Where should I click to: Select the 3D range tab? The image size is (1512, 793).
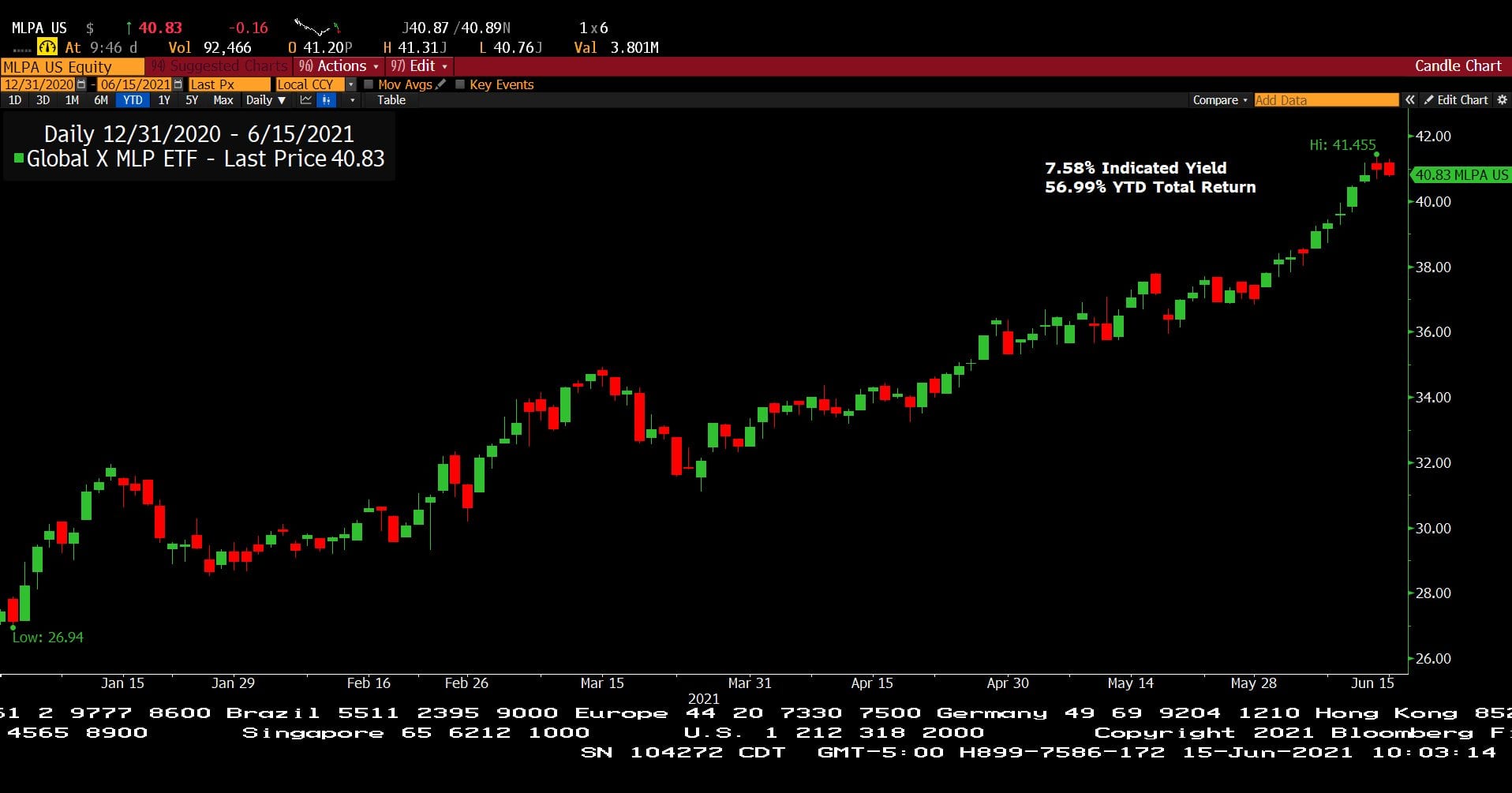pyautogui.click(x=43, y=100)
